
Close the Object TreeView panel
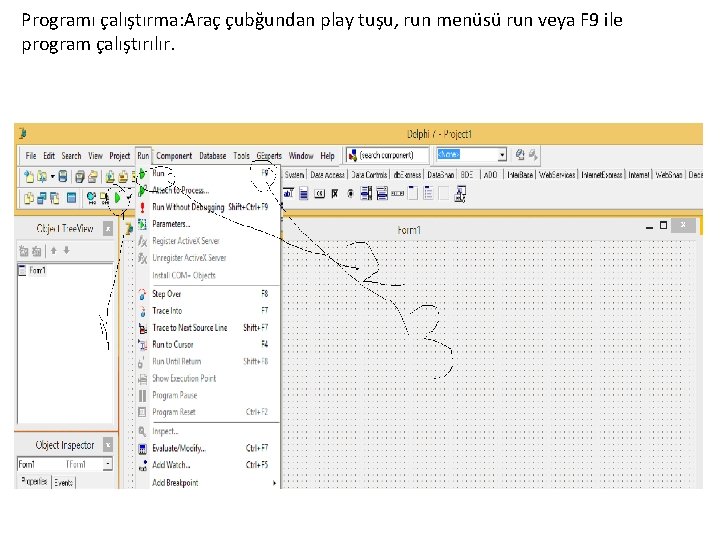pos(108,228)
